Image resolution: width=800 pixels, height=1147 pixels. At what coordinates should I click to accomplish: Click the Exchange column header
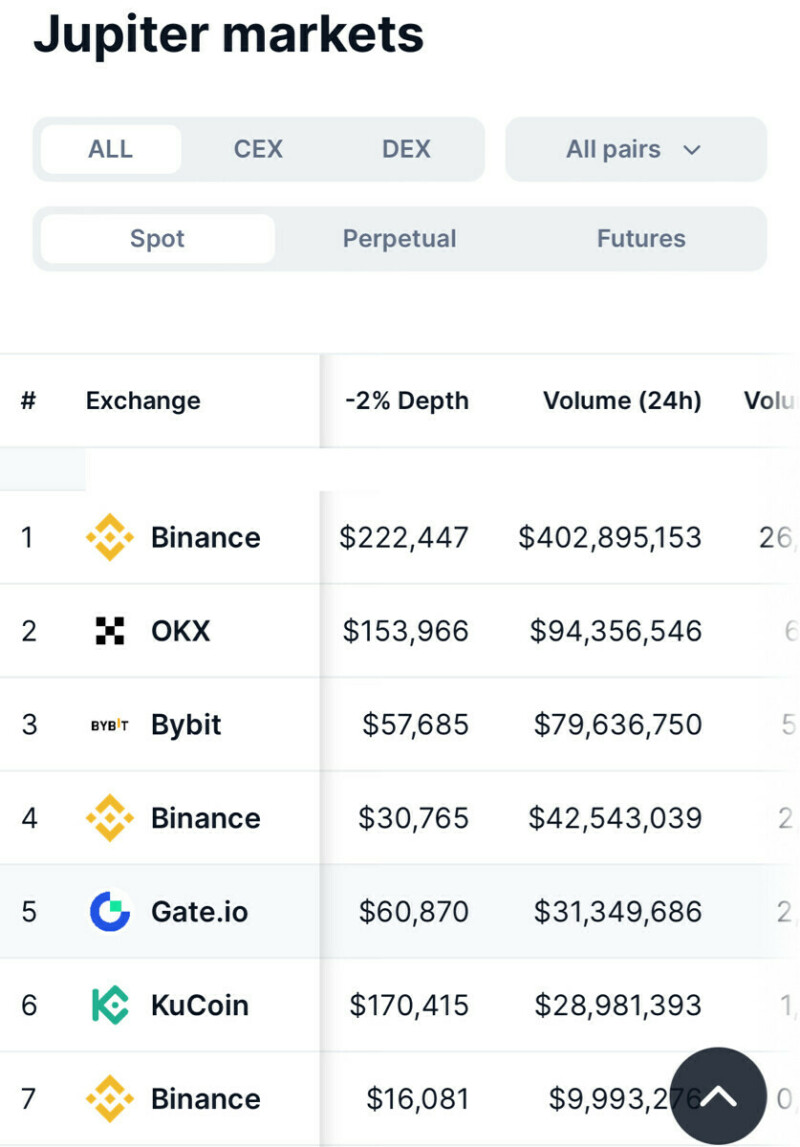click(x=143, y=401)
